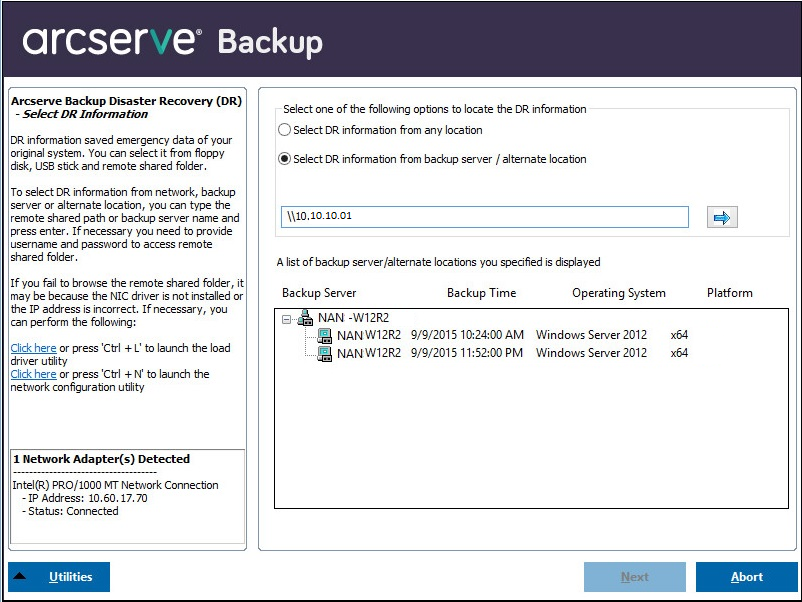
Task: Click the Operating System column header
Action: tap(618, 293)
